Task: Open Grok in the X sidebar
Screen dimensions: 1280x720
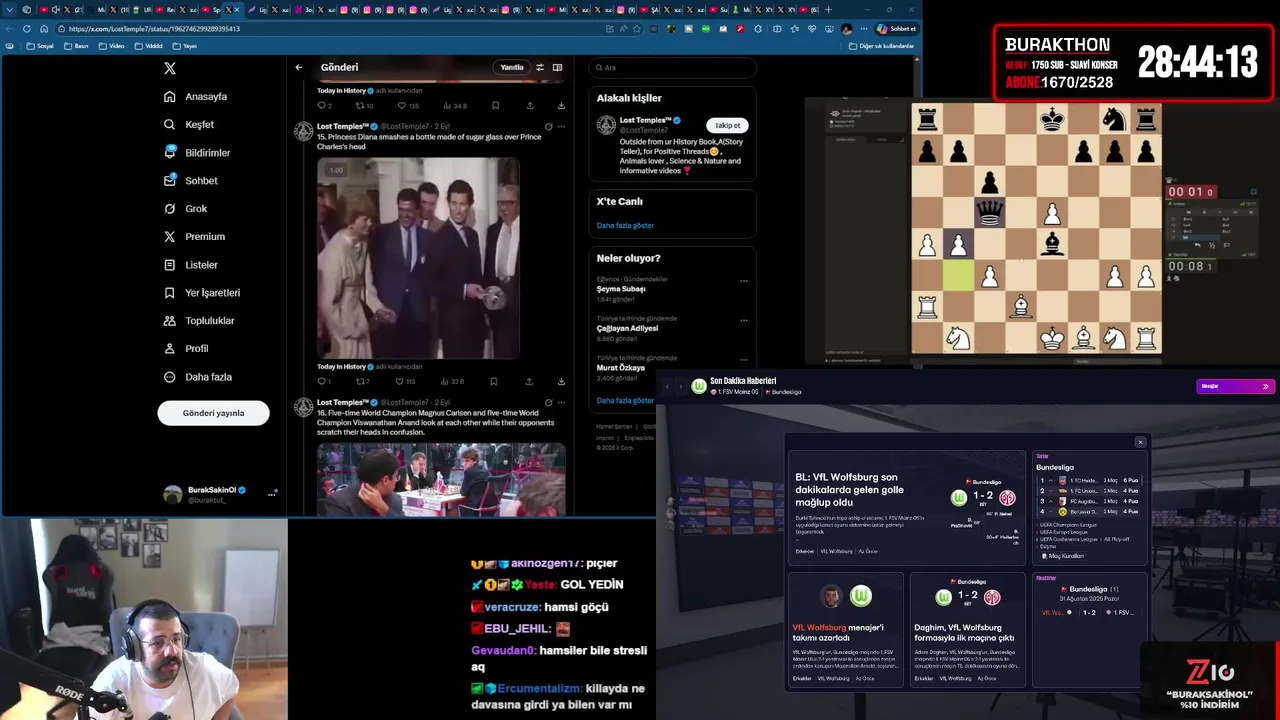Action: [186, 209]
